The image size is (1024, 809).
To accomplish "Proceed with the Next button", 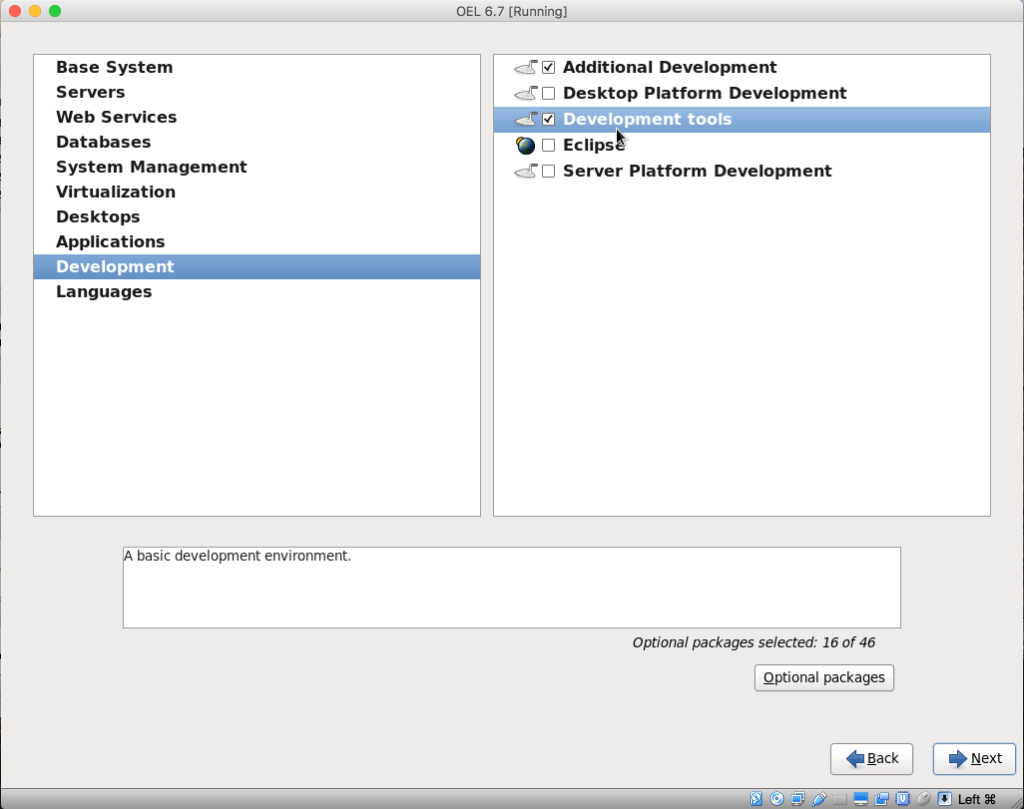I will (974, 759).
